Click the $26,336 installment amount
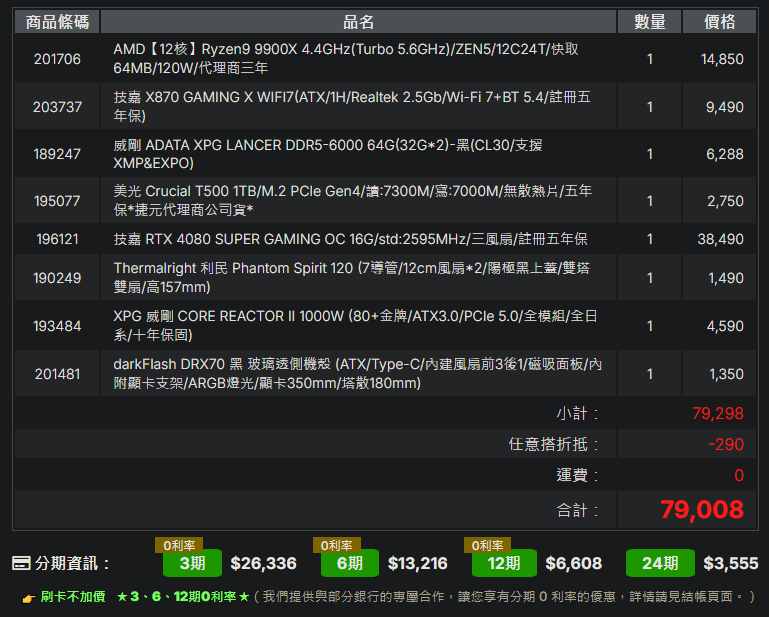This screenshot has height=617, width=769. 263,563
